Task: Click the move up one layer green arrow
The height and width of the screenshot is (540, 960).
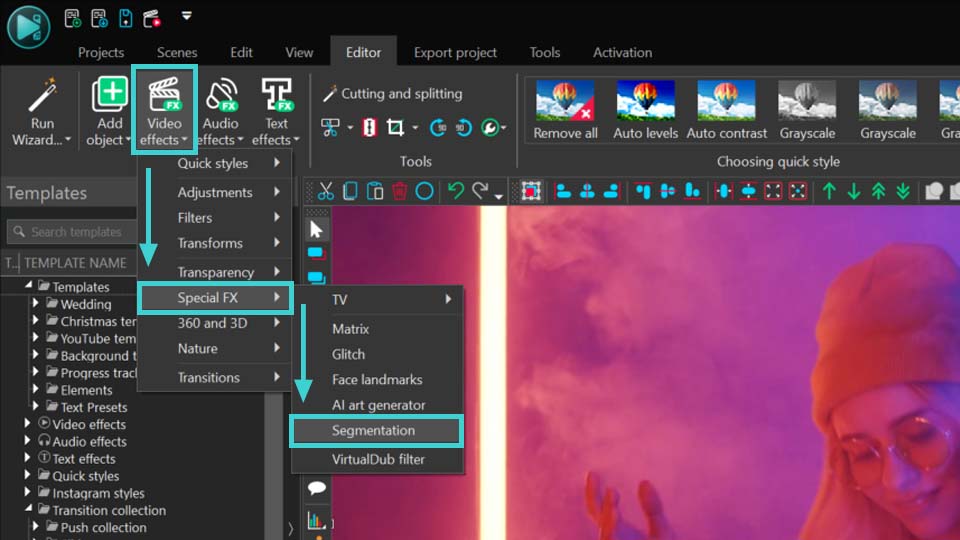Action: coord(829,191)
